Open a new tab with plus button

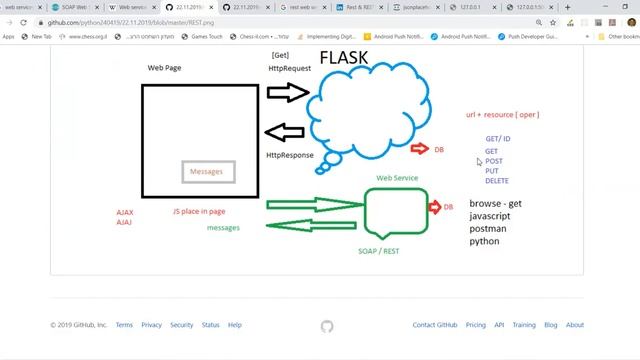567,7
